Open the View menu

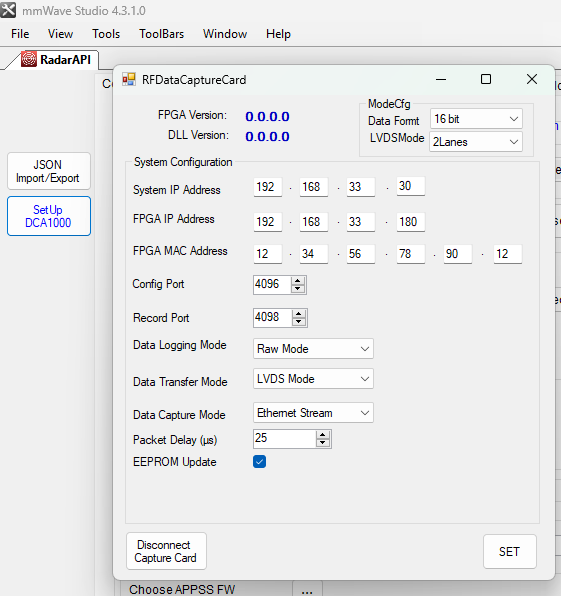(60, 34)
